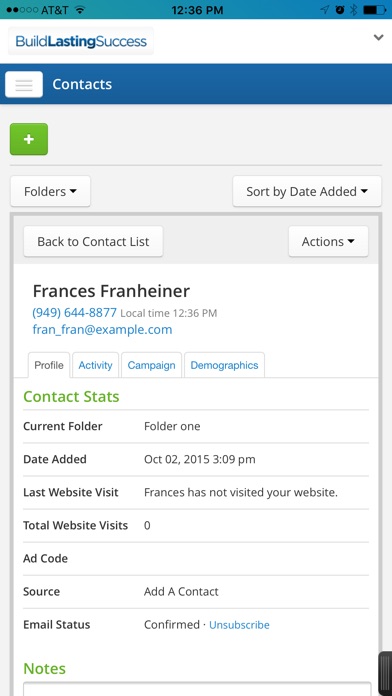The width and height of the screenshot is (392, 696).
Task: Expand the top-right chevron arrow
Action: [378, 38]
